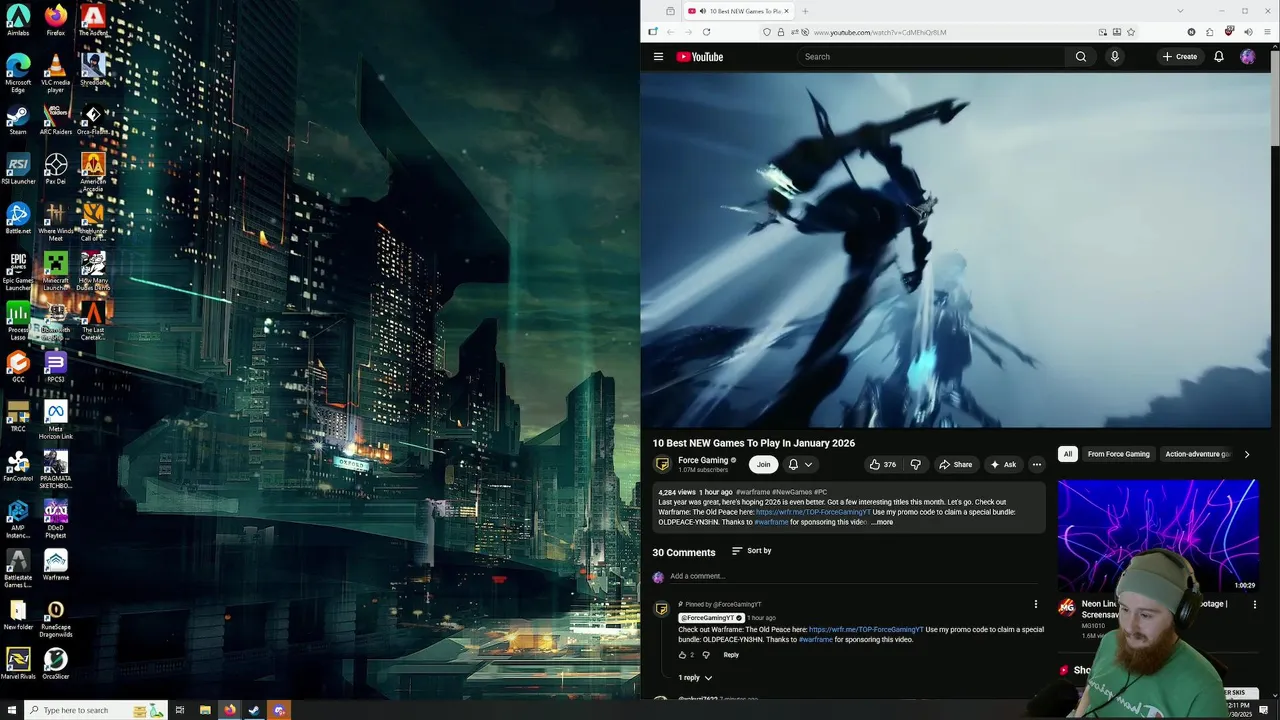Select the Action-adventure games chip
The height and width of the screenshot is (720, 1280).
coord(1198,454)
